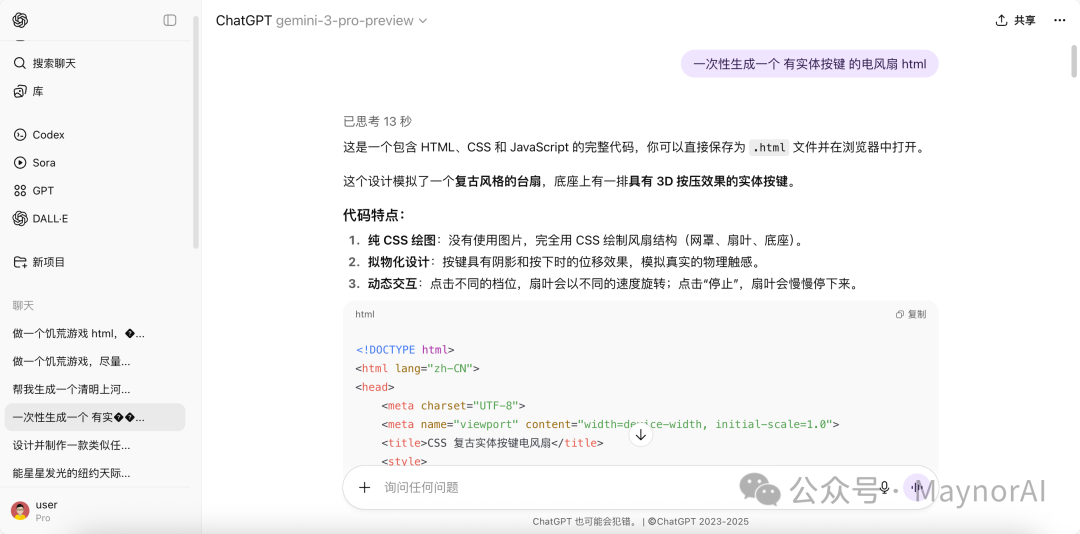
Task: Open chat 帮我生成一个清明上河...
Action: click(95, 390)
